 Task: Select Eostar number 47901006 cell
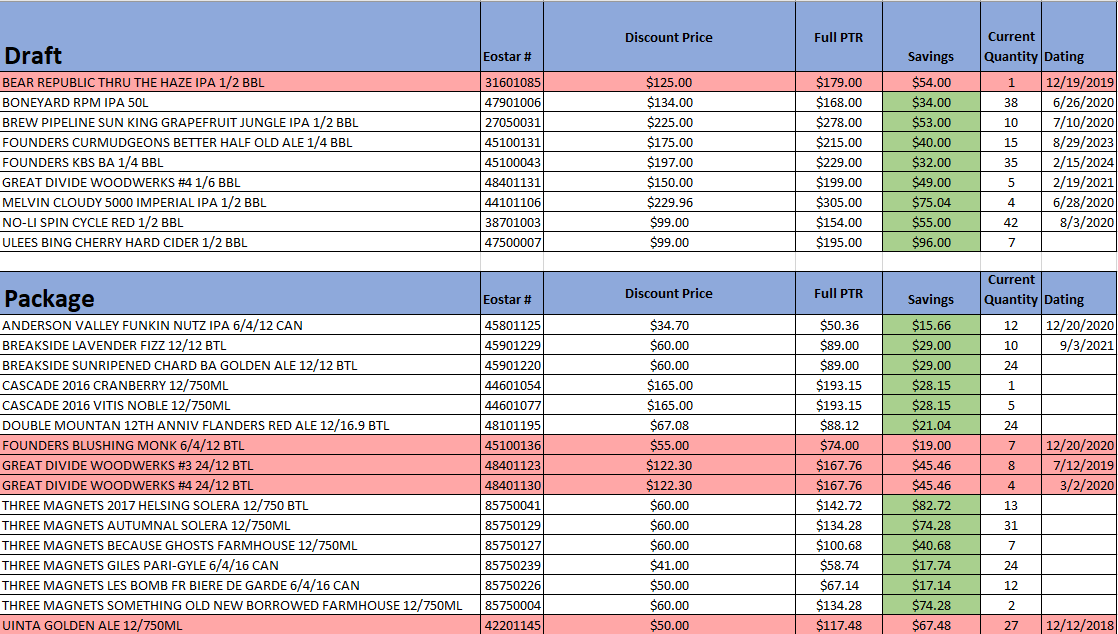[x=512, y=102]
